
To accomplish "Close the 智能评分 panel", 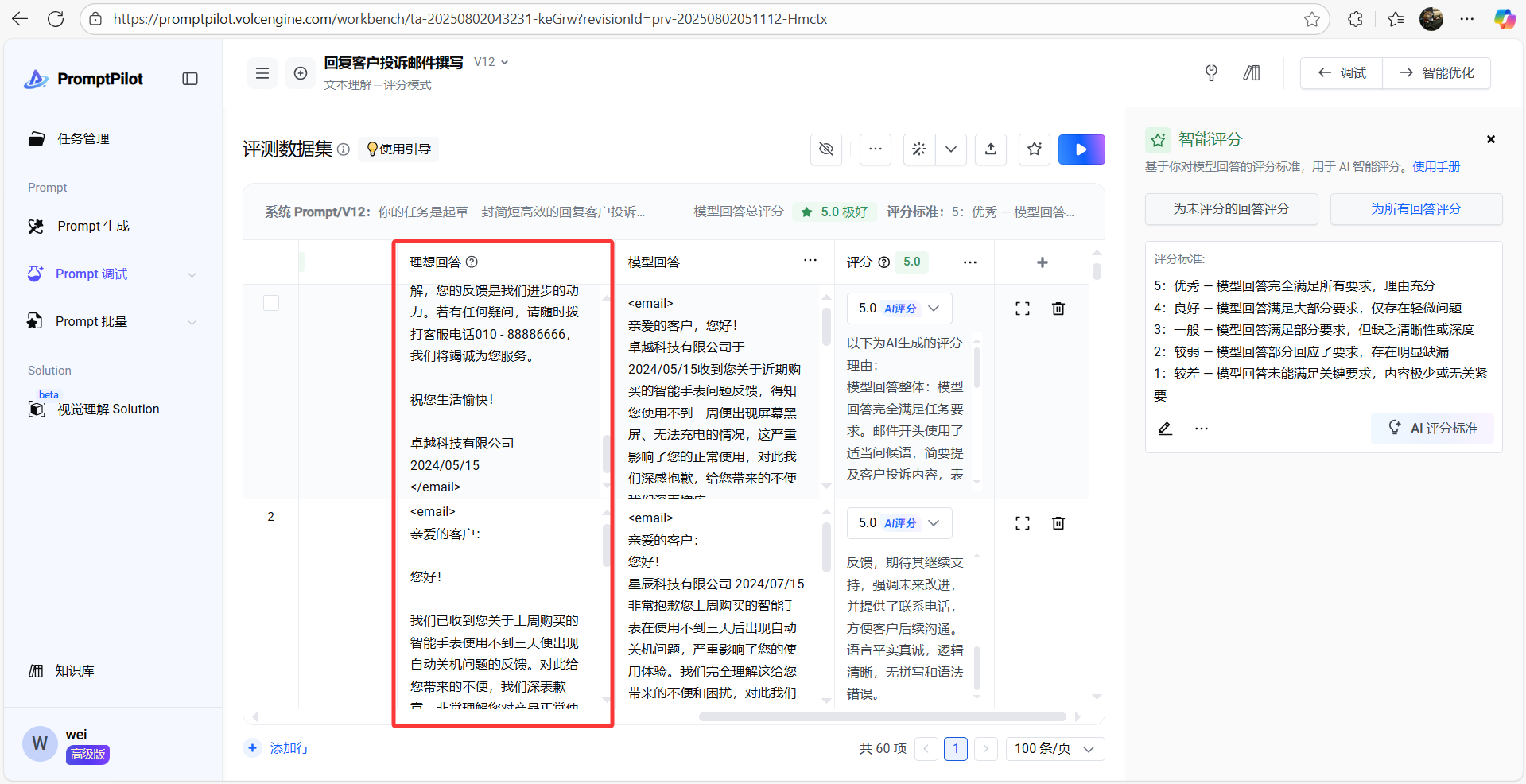I will 1490,139.
